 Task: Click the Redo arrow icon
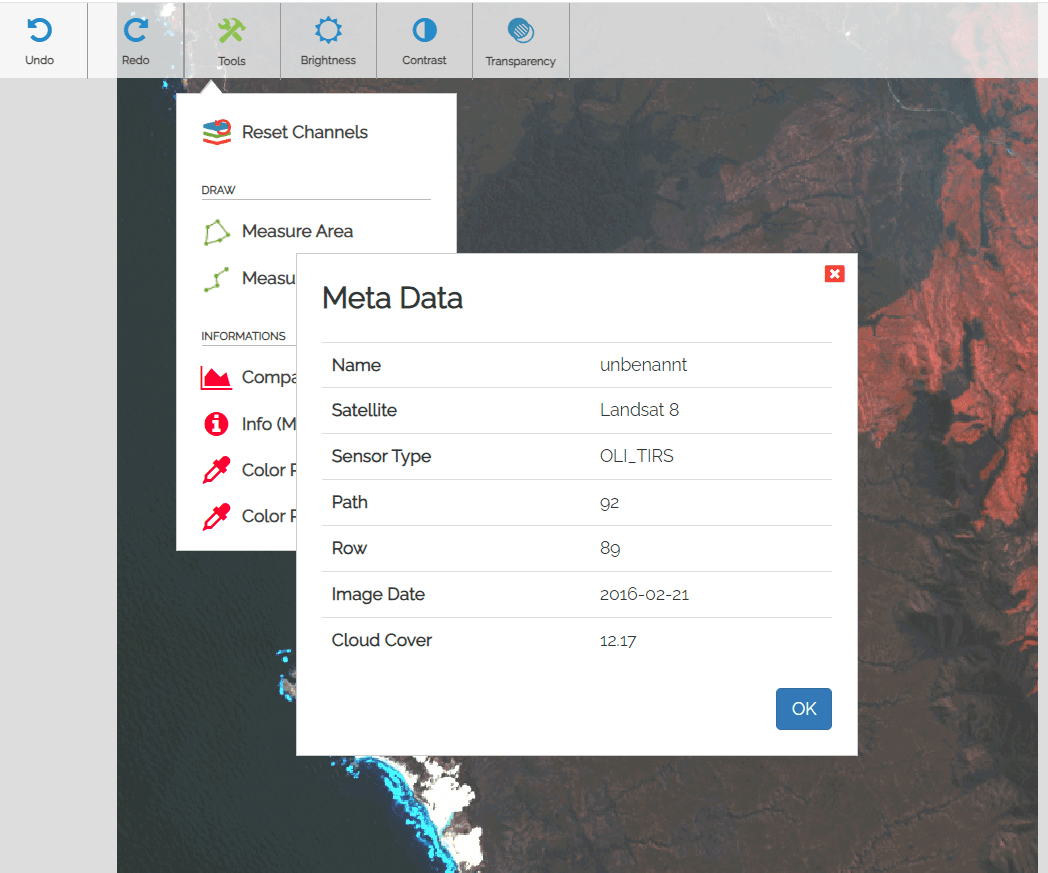coord(135,31)
